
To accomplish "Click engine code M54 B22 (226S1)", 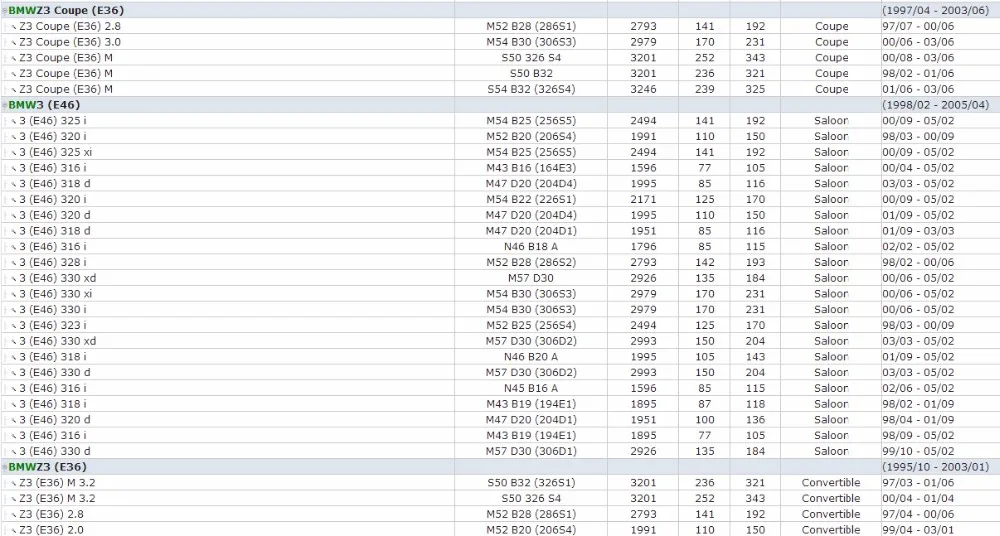I will click(x=531, y=199).
